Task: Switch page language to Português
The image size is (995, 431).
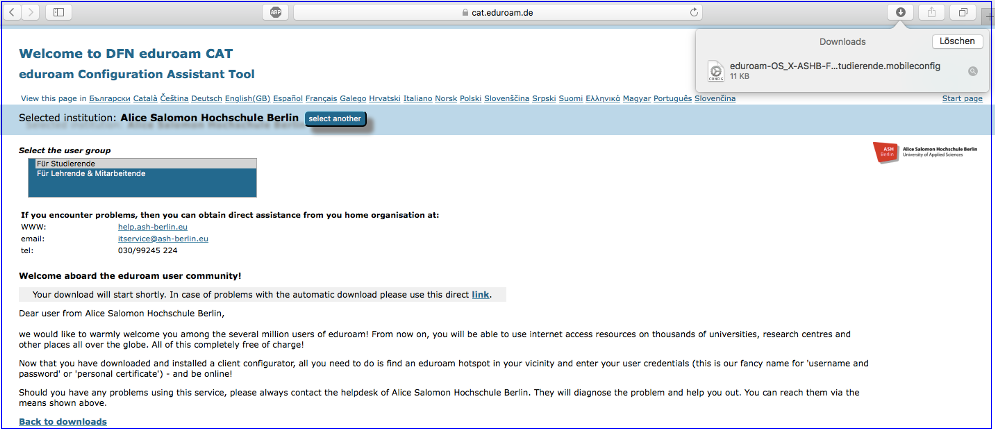Action: (672, 98)
